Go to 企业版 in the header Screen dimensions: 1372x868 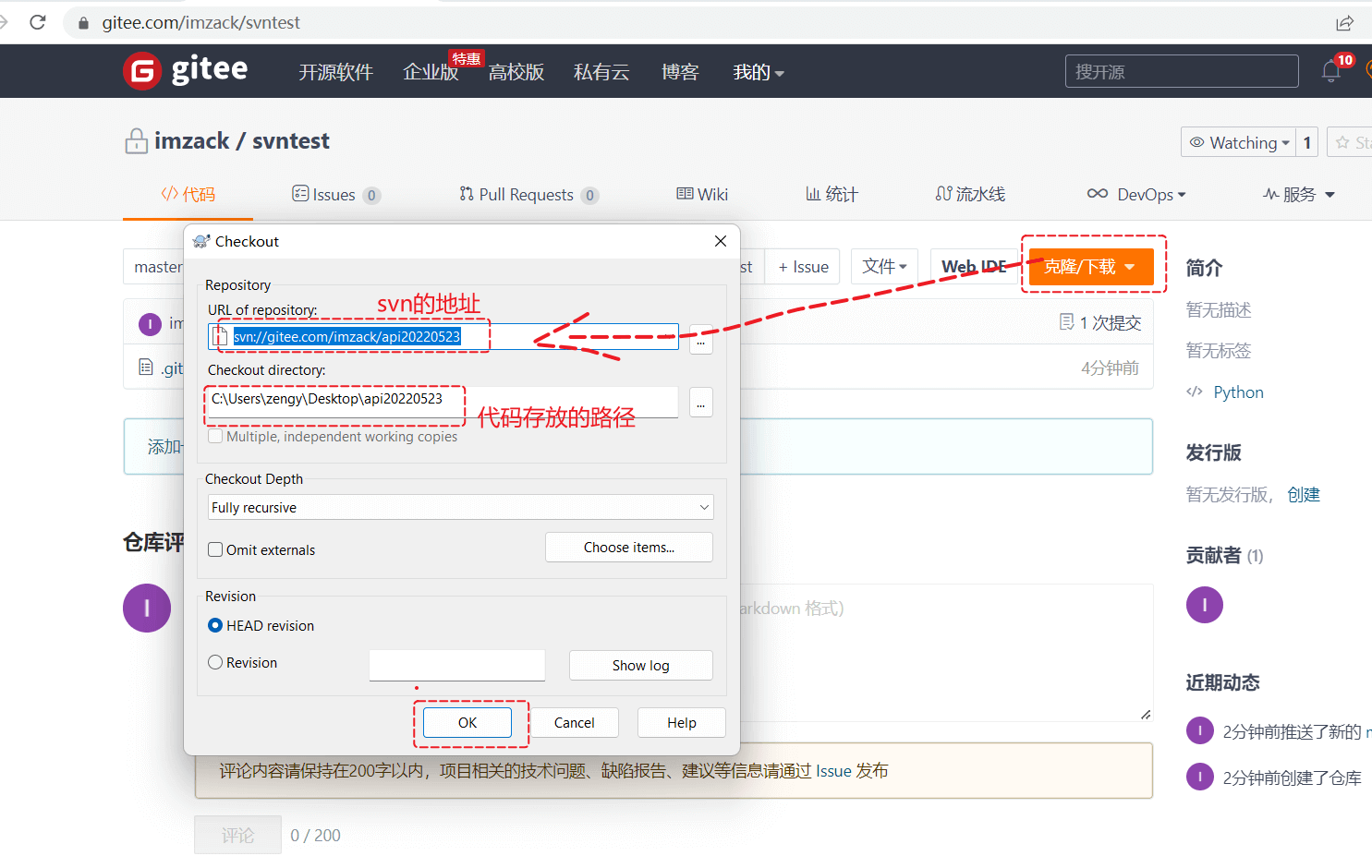[431, 72]
